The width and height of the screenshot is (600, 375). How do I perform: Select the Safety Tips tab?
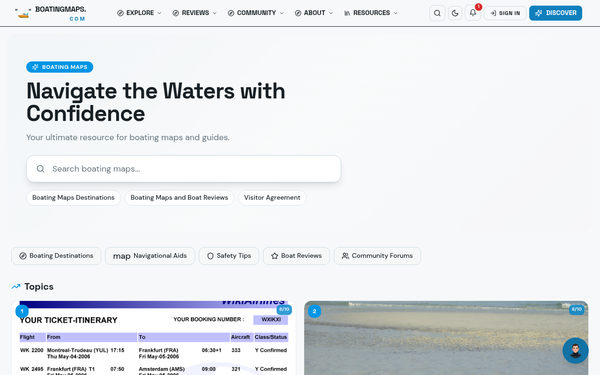[x=229, y=256]
